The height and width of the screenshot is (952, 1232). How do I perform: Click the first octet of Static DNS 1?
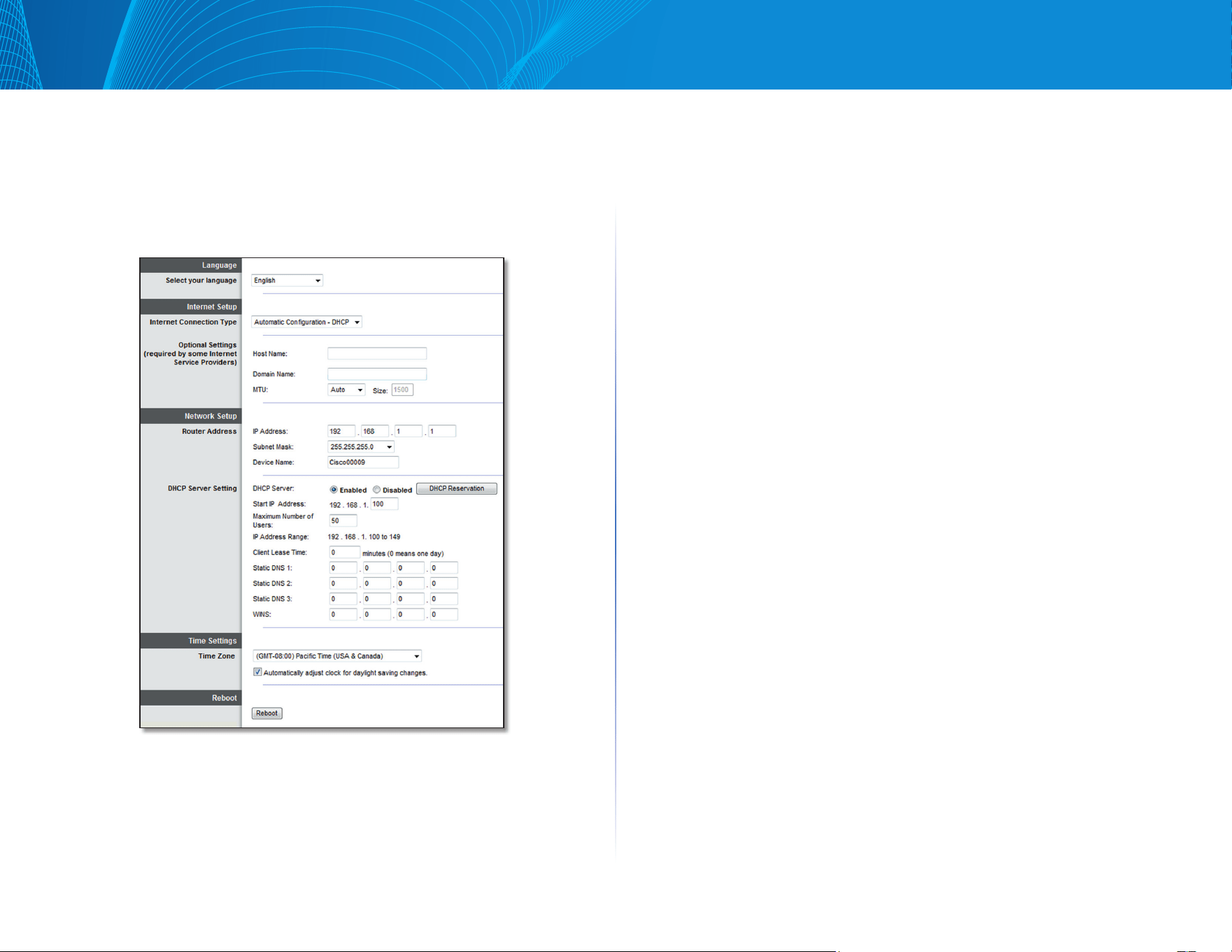click(x=344, y=568)
